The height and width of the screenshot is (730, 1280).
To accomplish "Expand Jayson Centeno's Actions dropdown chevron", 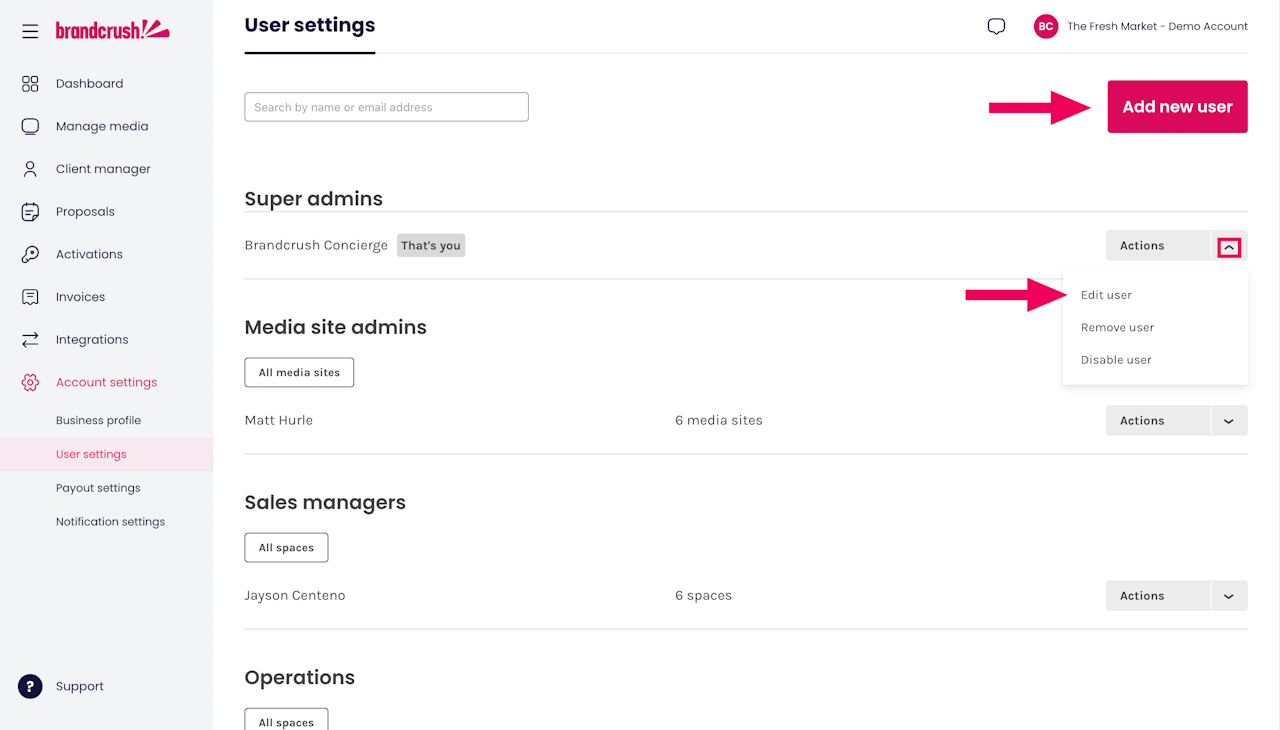I will 1229,596.
